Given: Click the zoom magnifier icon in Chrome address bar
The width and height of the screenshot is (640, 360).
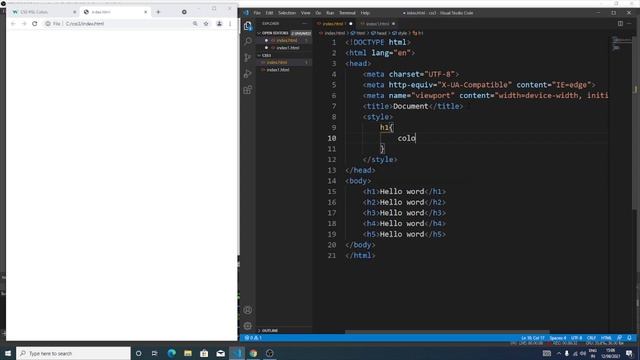Looking at the screenshot, I should pos(195,24).
